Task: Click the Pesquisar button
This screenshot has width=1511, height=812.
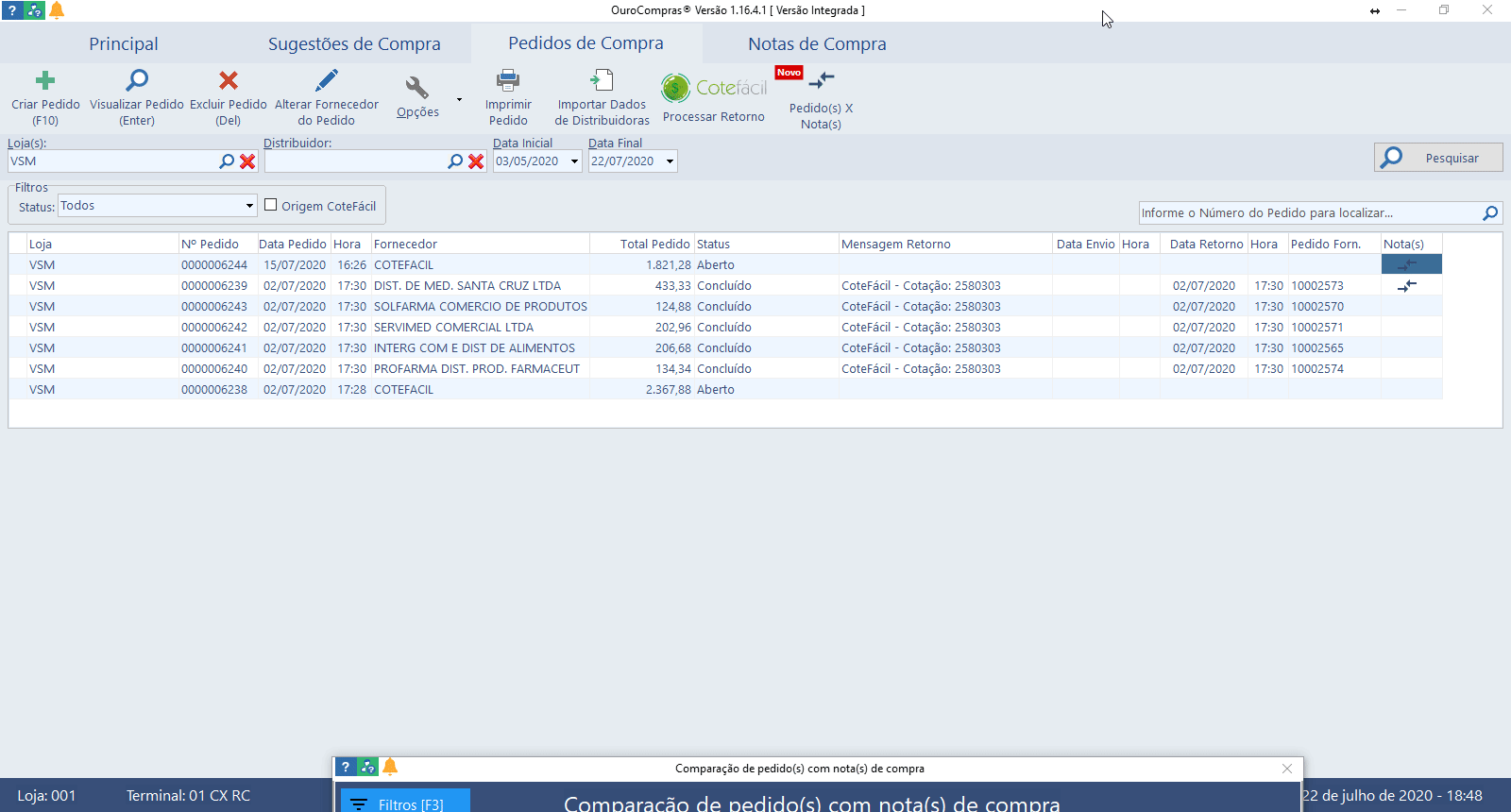Action: (1437, 158)
